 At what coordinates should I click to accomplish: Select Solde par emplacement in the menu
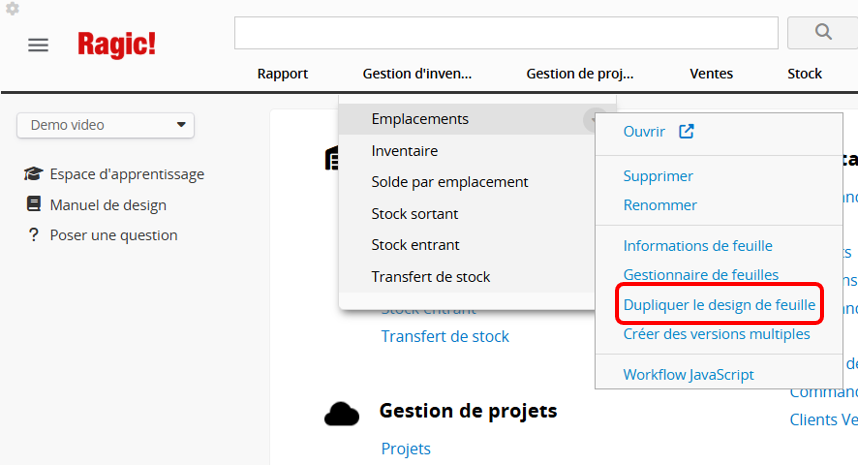[x=450, y=182]
